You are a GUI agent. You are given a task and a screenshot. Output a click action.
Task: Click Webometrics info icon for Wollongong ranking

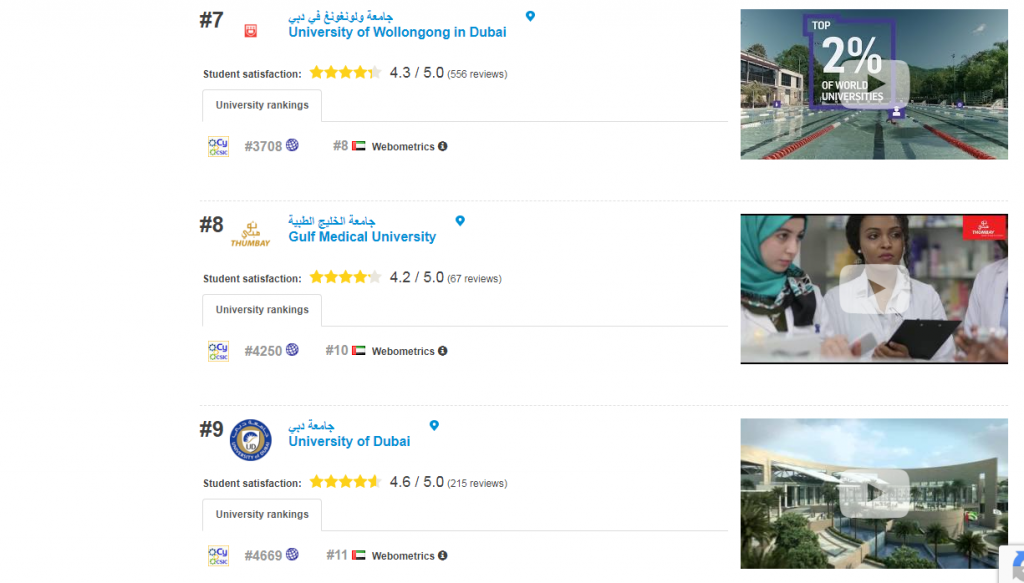pyautogui.click(x=443, y=146)
